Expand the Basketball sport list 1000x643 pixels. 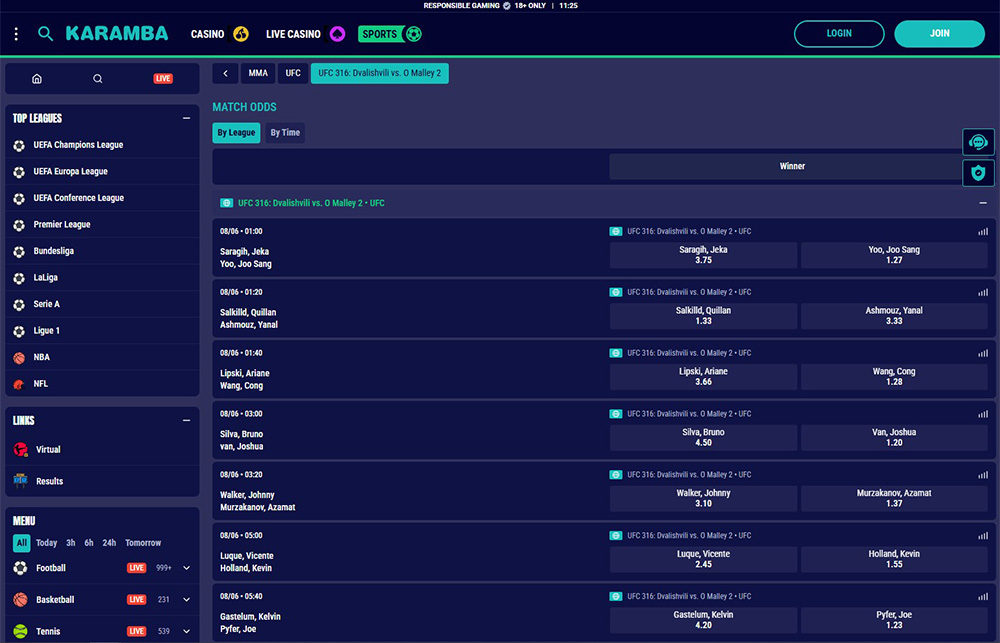(x=186, y=600)
